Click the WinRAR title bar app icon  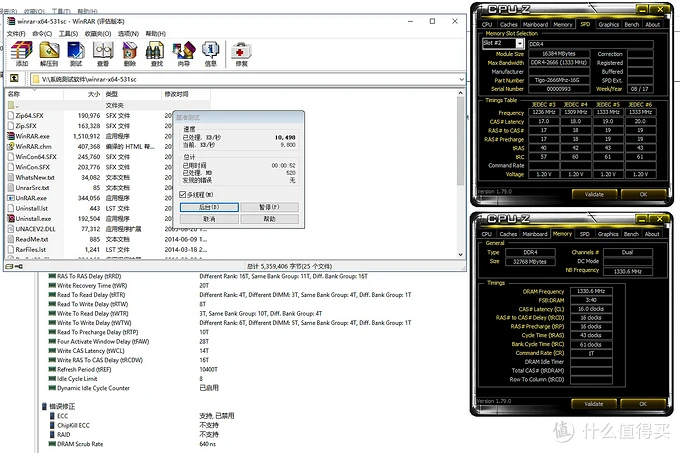11,21
